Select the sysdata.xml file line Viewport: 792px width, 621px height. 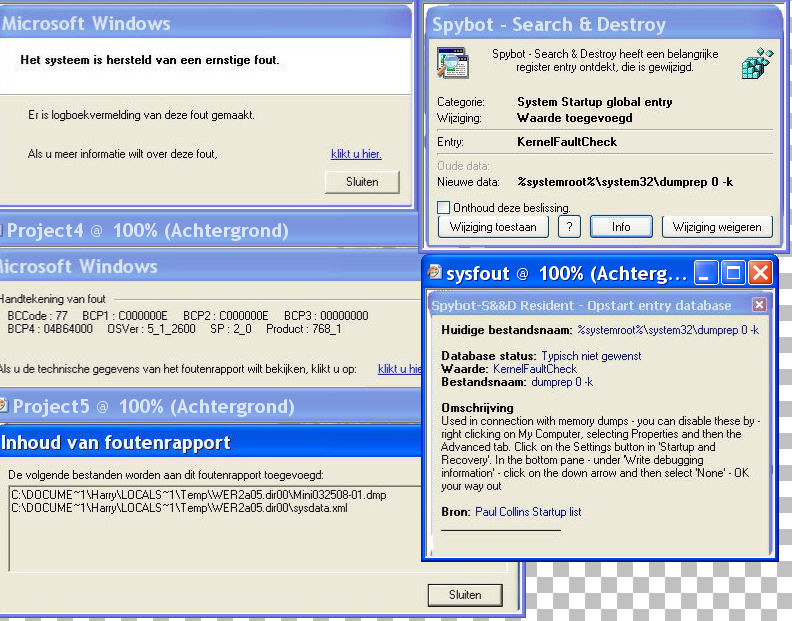tap(179, 508)
